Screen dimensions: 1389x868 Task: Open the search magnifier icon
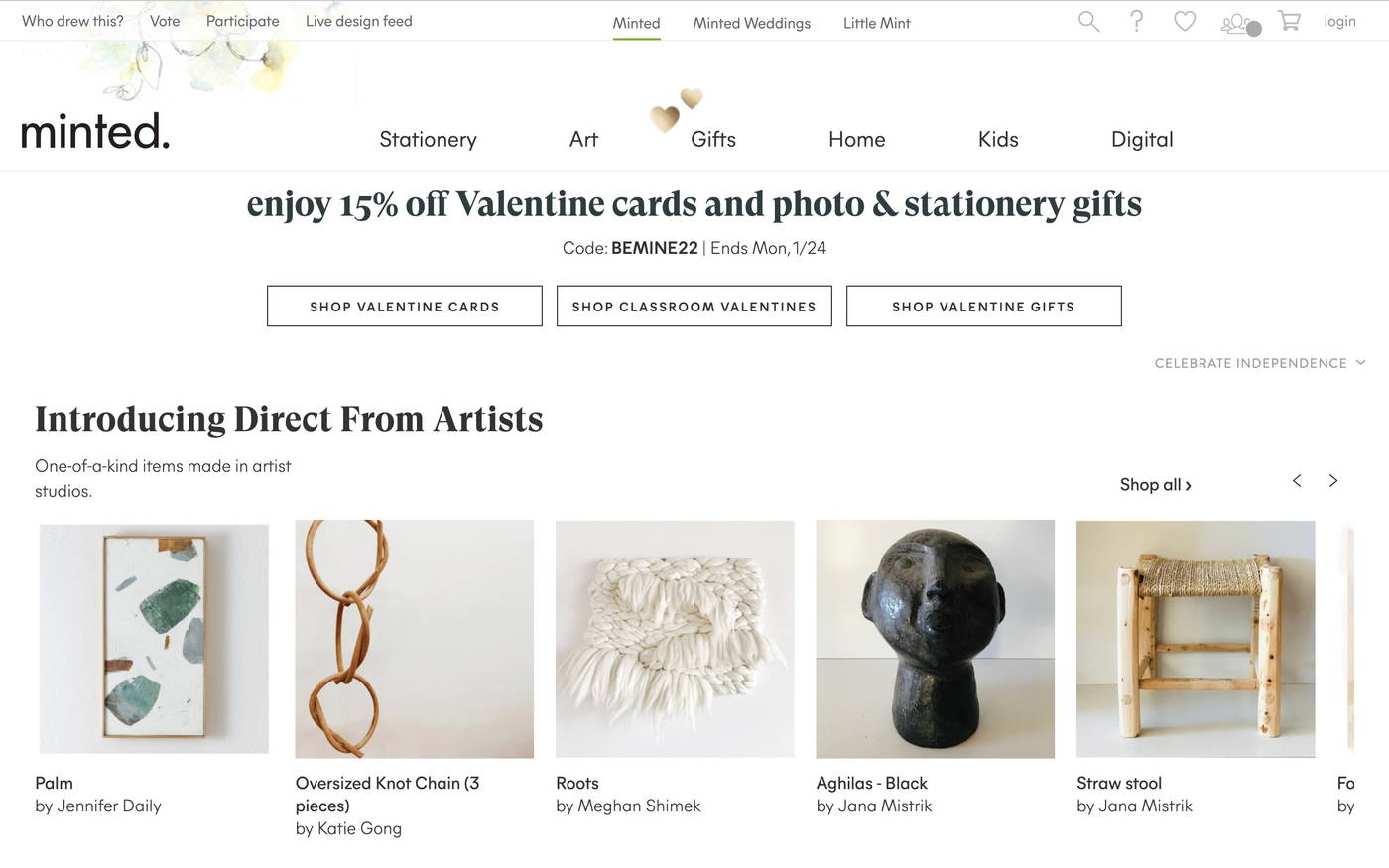(1088, 21)
